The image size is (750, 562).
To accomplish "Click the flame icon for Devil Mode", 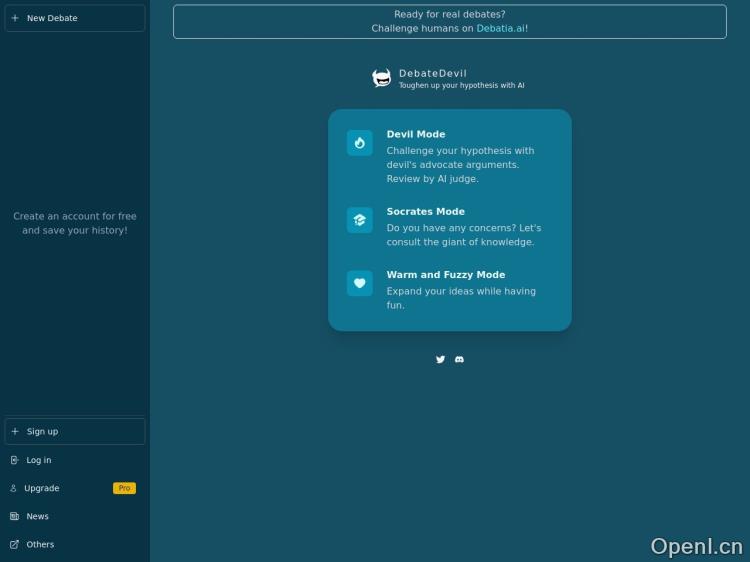I will [360, 143].
